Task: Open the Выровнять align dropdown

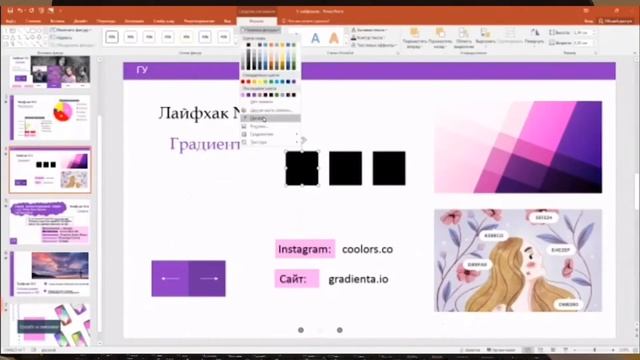Action: click(485, 38)
